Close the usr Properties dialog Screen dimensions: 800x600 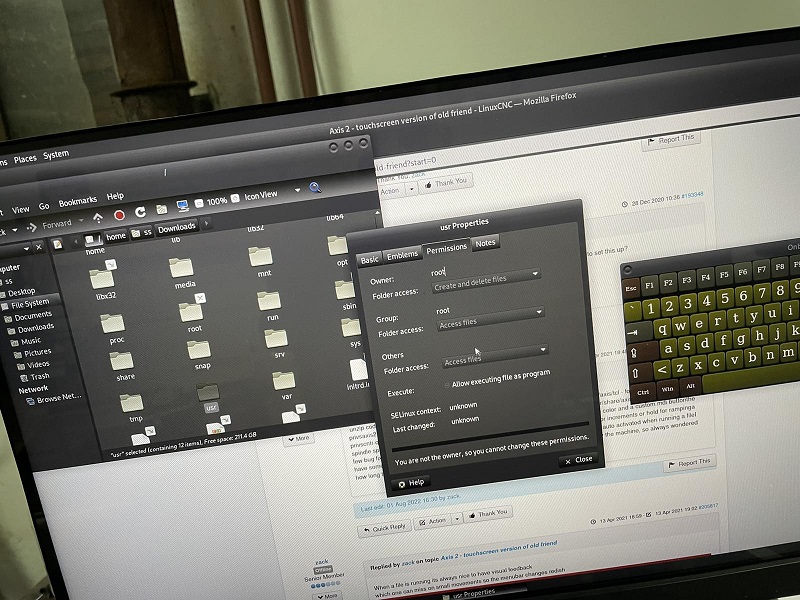[579, 460]
